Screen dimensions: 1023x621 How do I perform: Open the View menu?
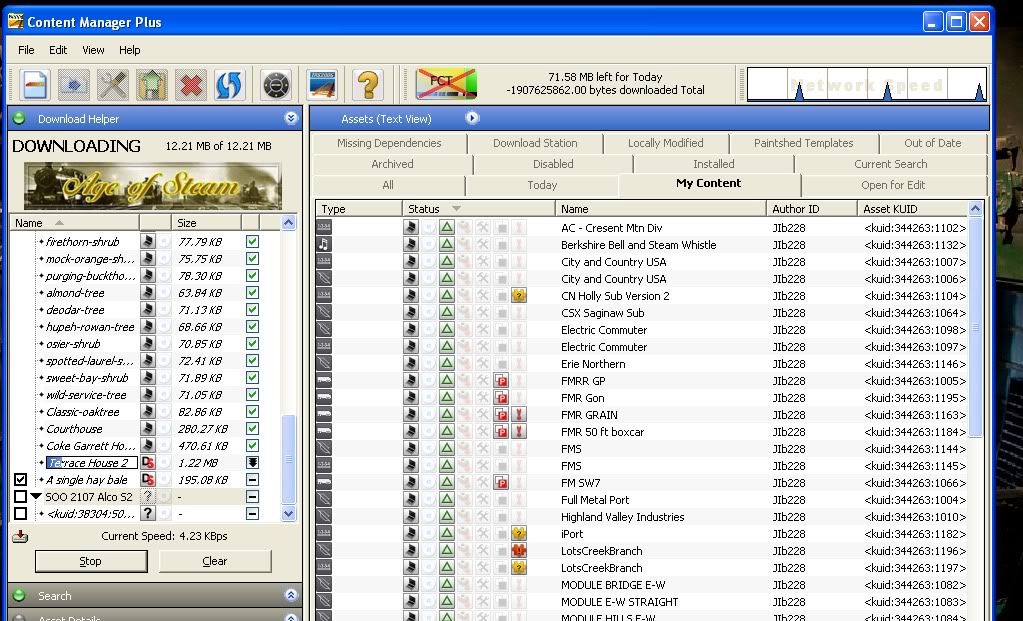click(93, 50)
